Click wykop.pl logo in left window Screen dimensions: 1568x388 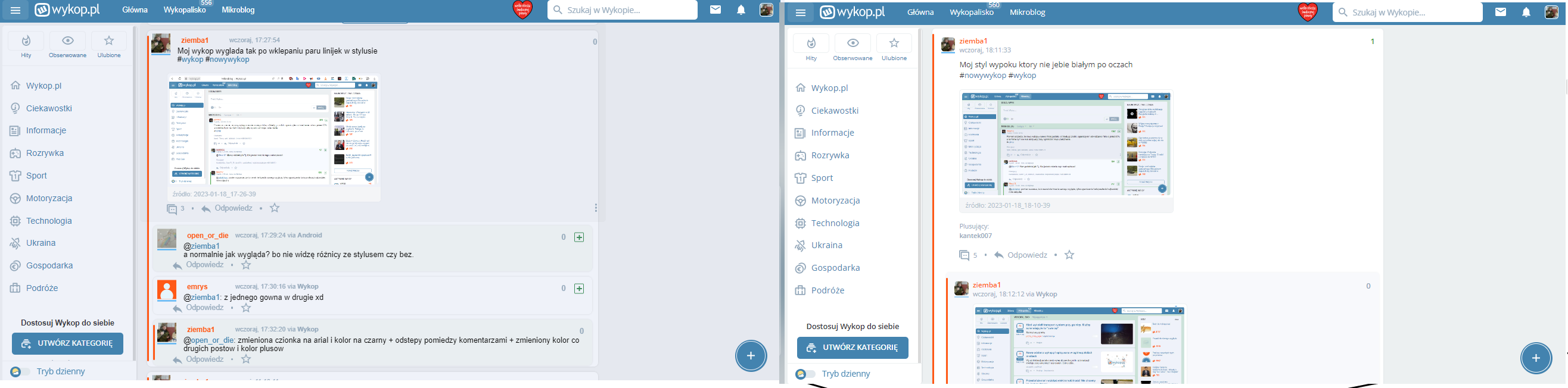click(67, 10)
